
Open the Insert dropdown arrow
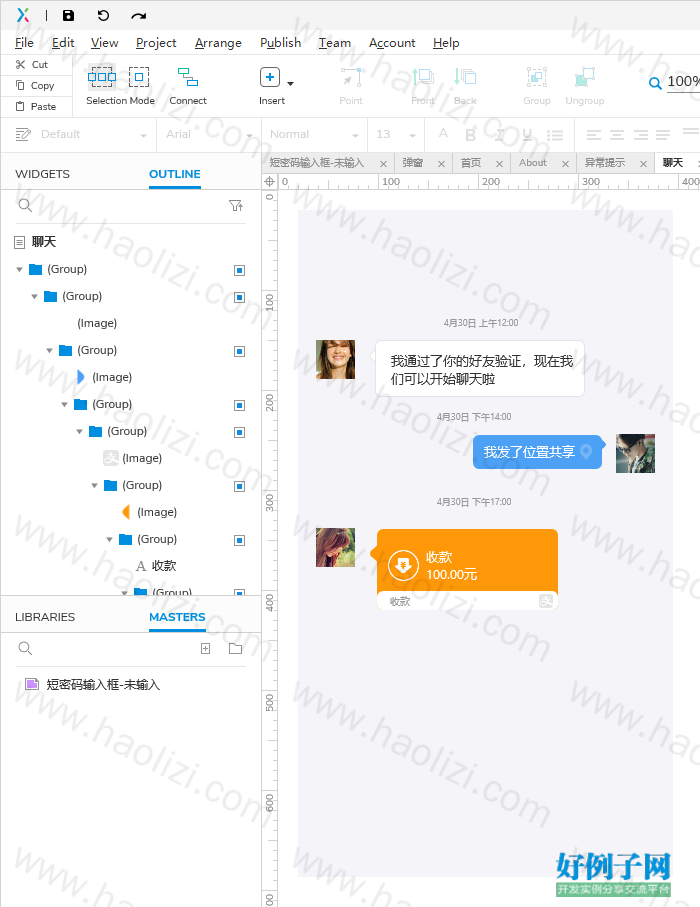(290, 84)
